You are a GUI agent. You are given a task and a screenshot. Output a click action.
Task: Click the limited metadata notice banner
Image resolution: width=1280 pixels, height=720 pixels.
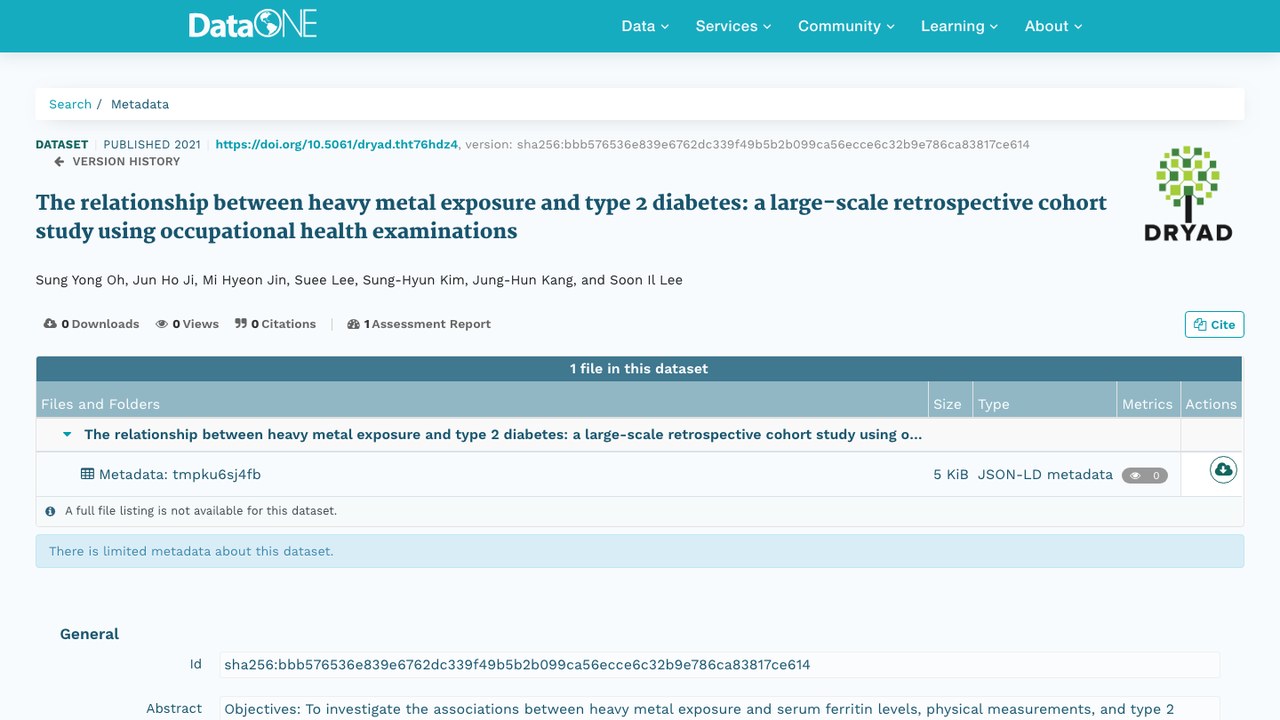(640, 551)
